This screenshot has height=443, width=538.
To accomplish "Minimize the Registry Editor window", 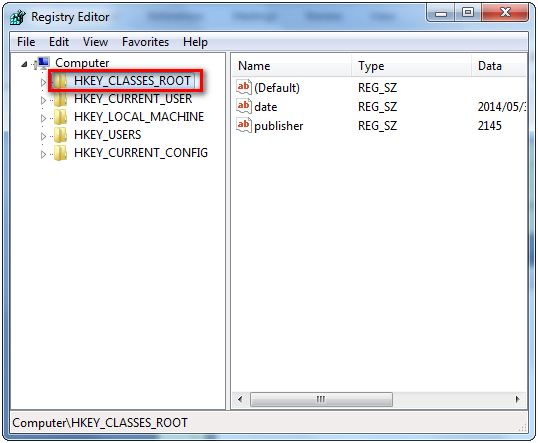I will point(441,13).
